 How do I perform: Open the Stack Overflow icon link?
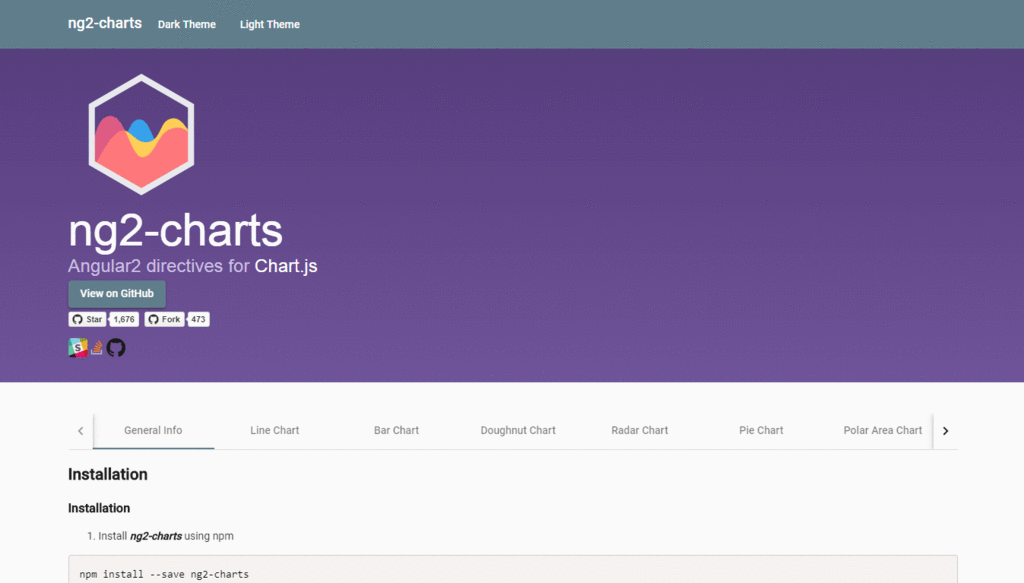click(97, 348)
